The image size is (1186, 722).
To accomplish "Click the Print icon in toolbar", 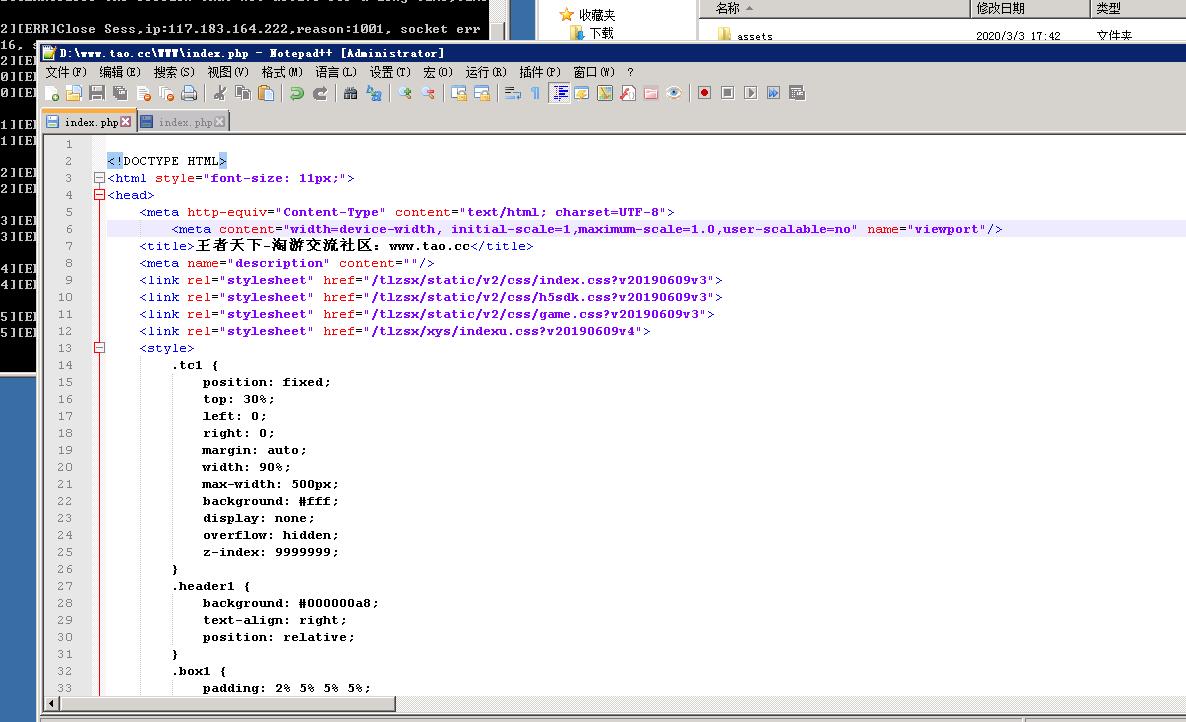I will coord(189,93).
